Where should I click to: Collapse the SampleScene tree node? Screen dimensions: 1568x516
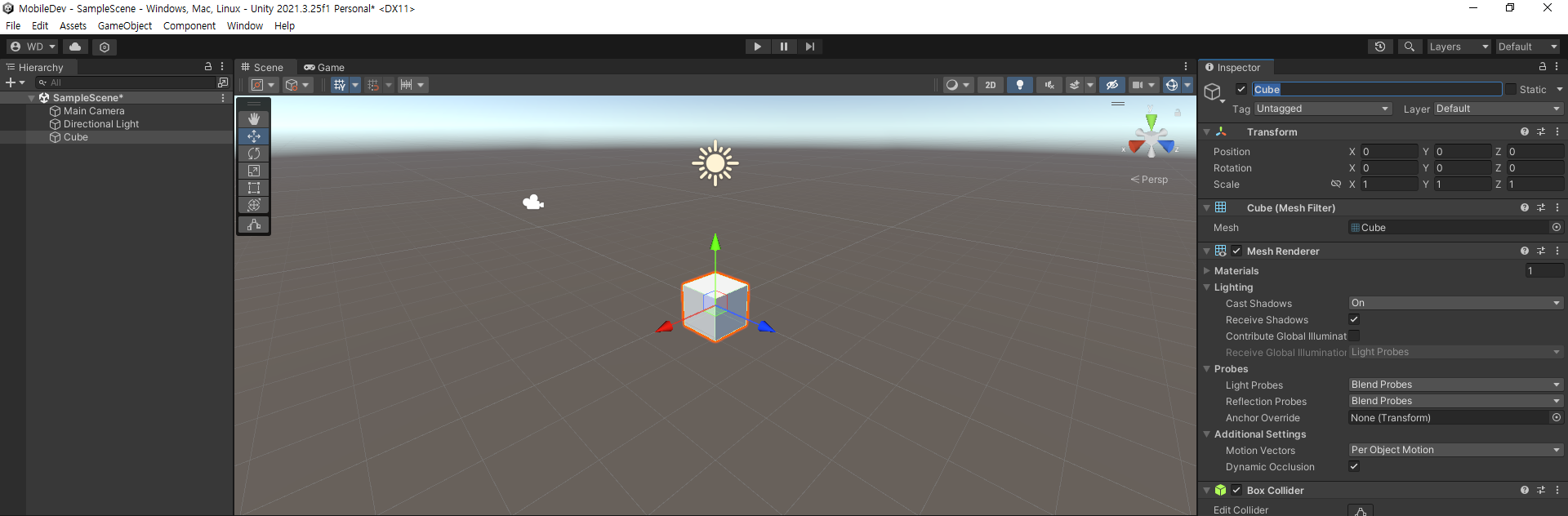pos(32,98)
